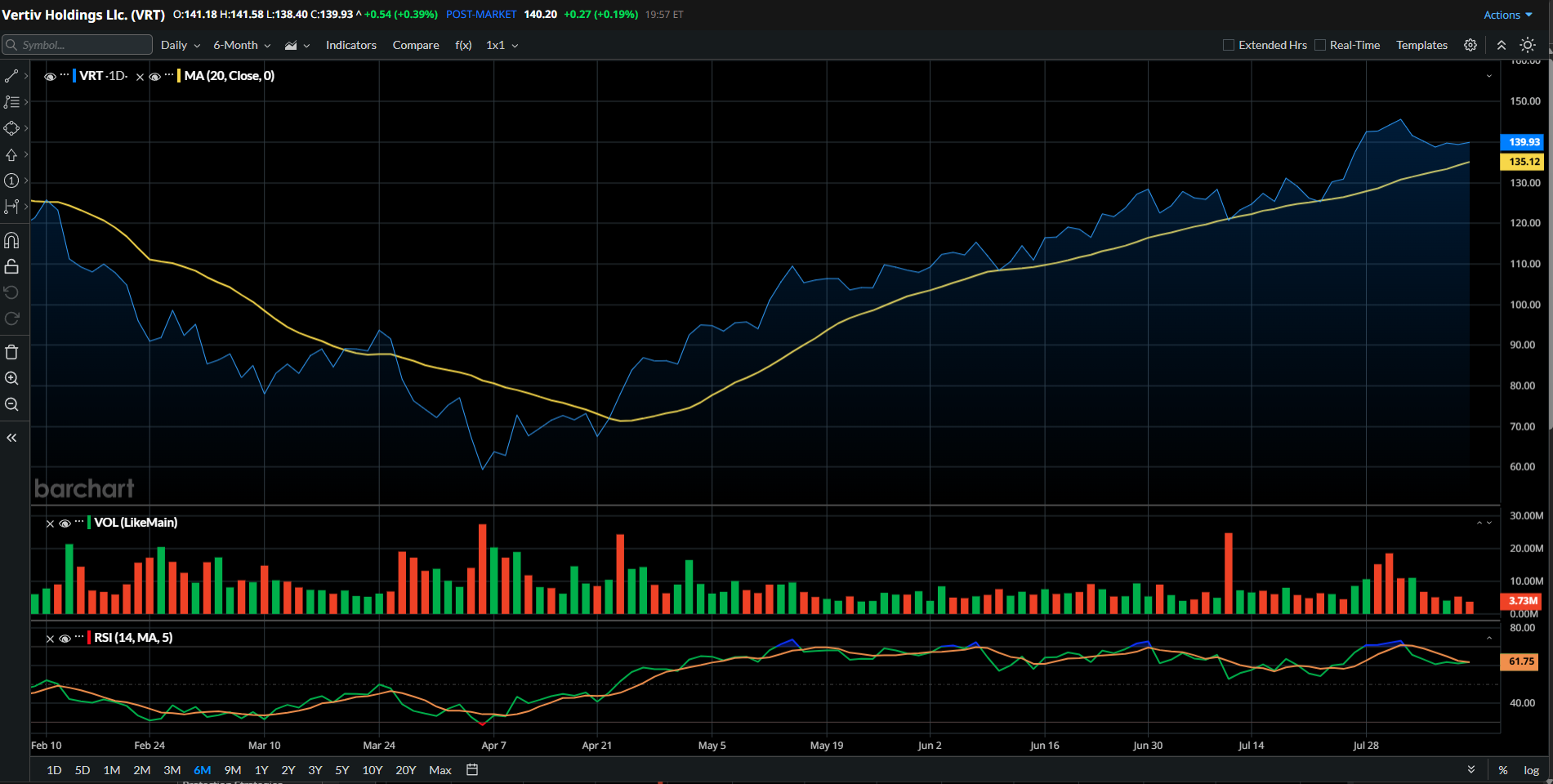Click the blue VRT series color swatch
Viewport: 1553px width, 784px height.
tap(74, 76)
